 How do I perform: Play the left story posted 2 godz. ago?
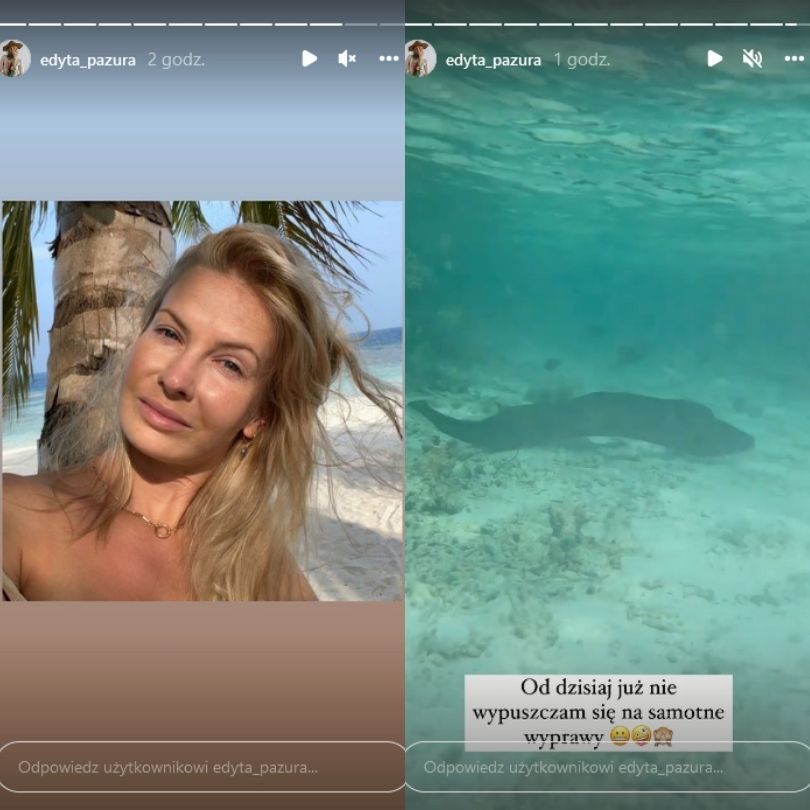(309, 58)
